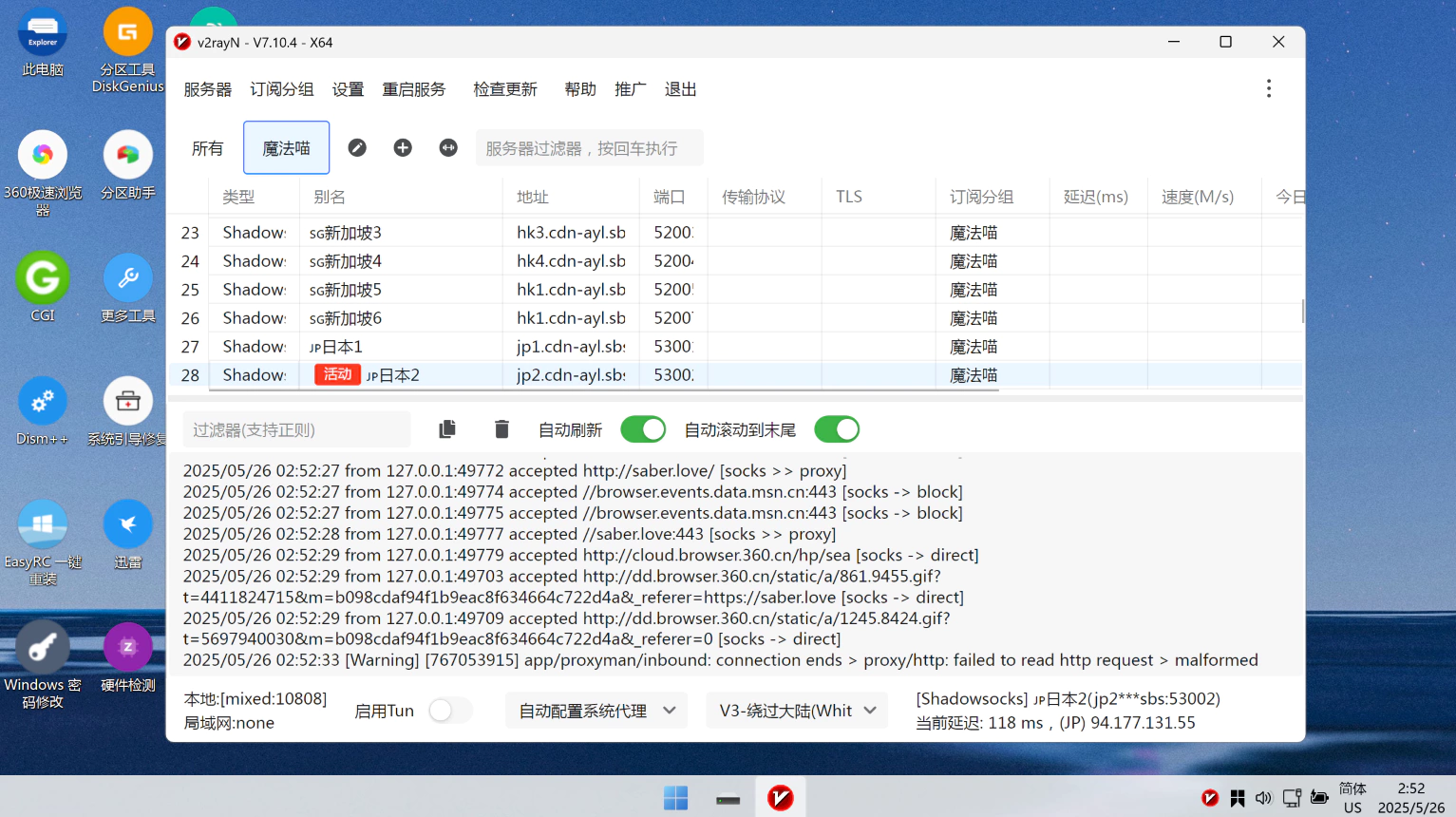The image size is (1456, 817).
Task: Enable the 启用Tun switch
Action: click(x=450, y=711)
